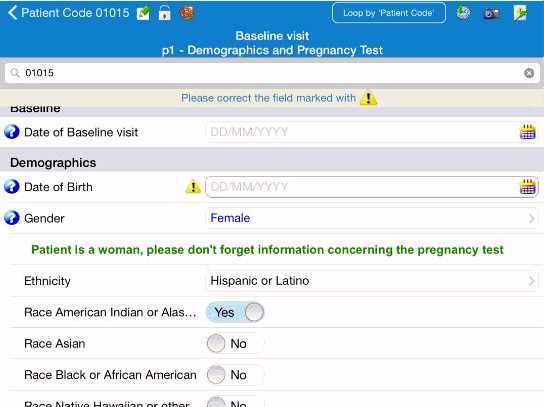
Task: Open calendar picker for Date of Baseline visit
Action: tap(527, 132)
